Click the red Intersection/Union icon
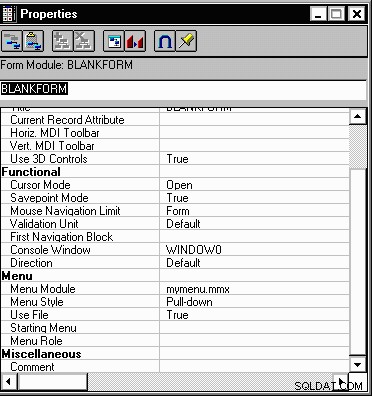 [135, 41]
